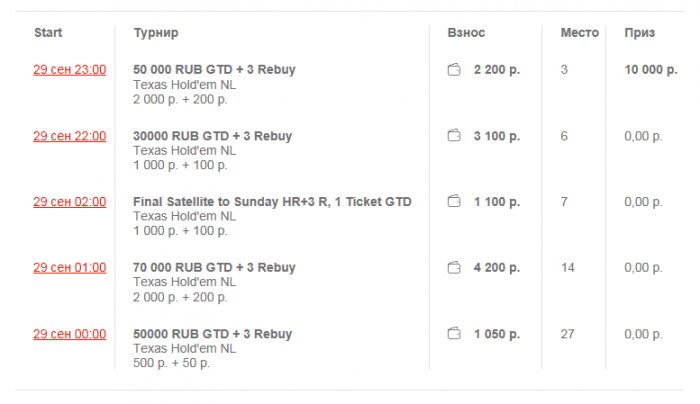Open the 29 сен 00:00 tournament link
This screenshot has height=404, width=700.
69,334
